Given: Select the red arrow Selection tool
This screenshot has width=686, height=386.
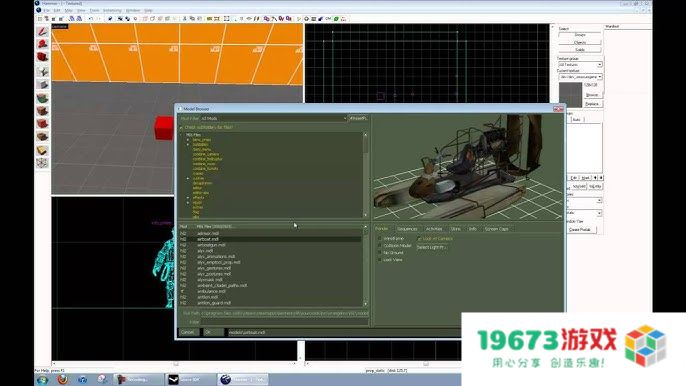Looking at the screenshot, I should click(x=42, y=31).
